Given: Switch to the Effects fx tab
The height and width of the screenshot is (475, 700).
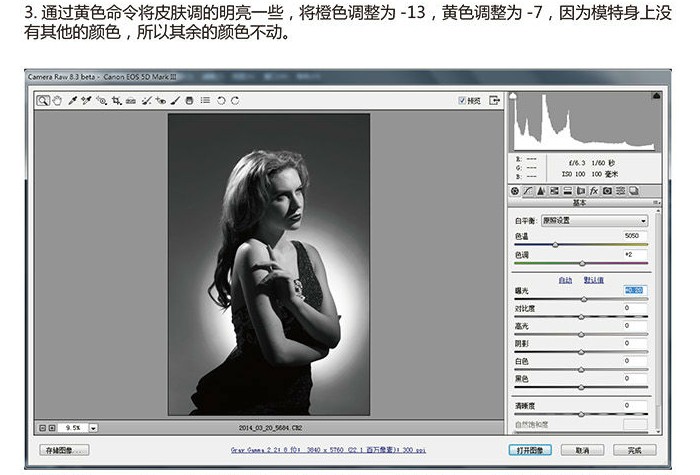Looking at the screenshot, I should [594, 191].
